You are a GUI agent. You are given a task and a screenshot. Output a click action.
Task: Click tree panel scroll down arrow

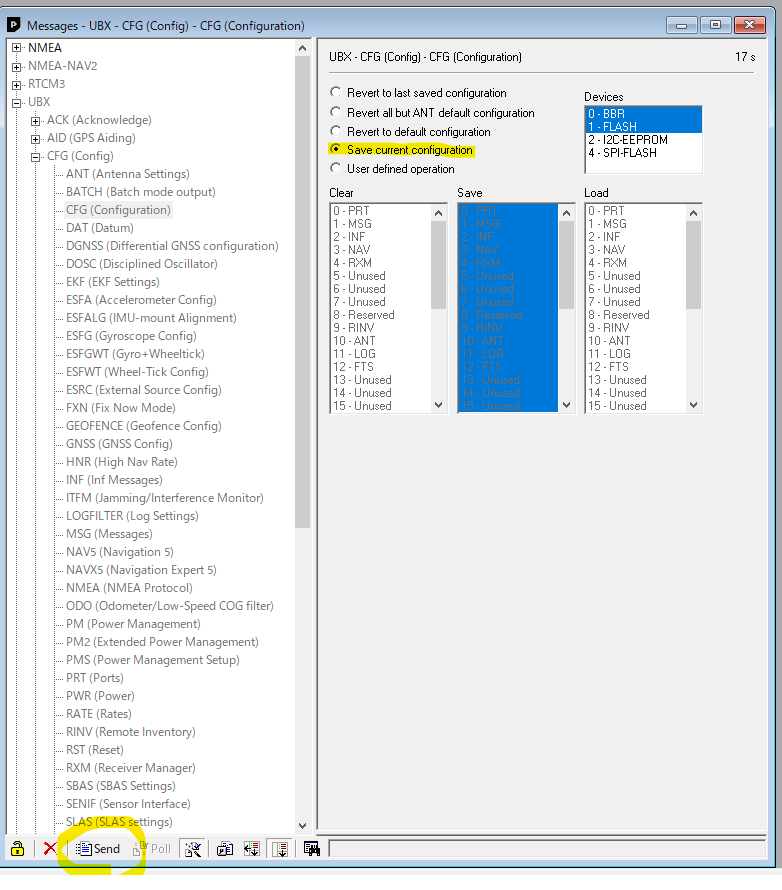coord(302,825)
